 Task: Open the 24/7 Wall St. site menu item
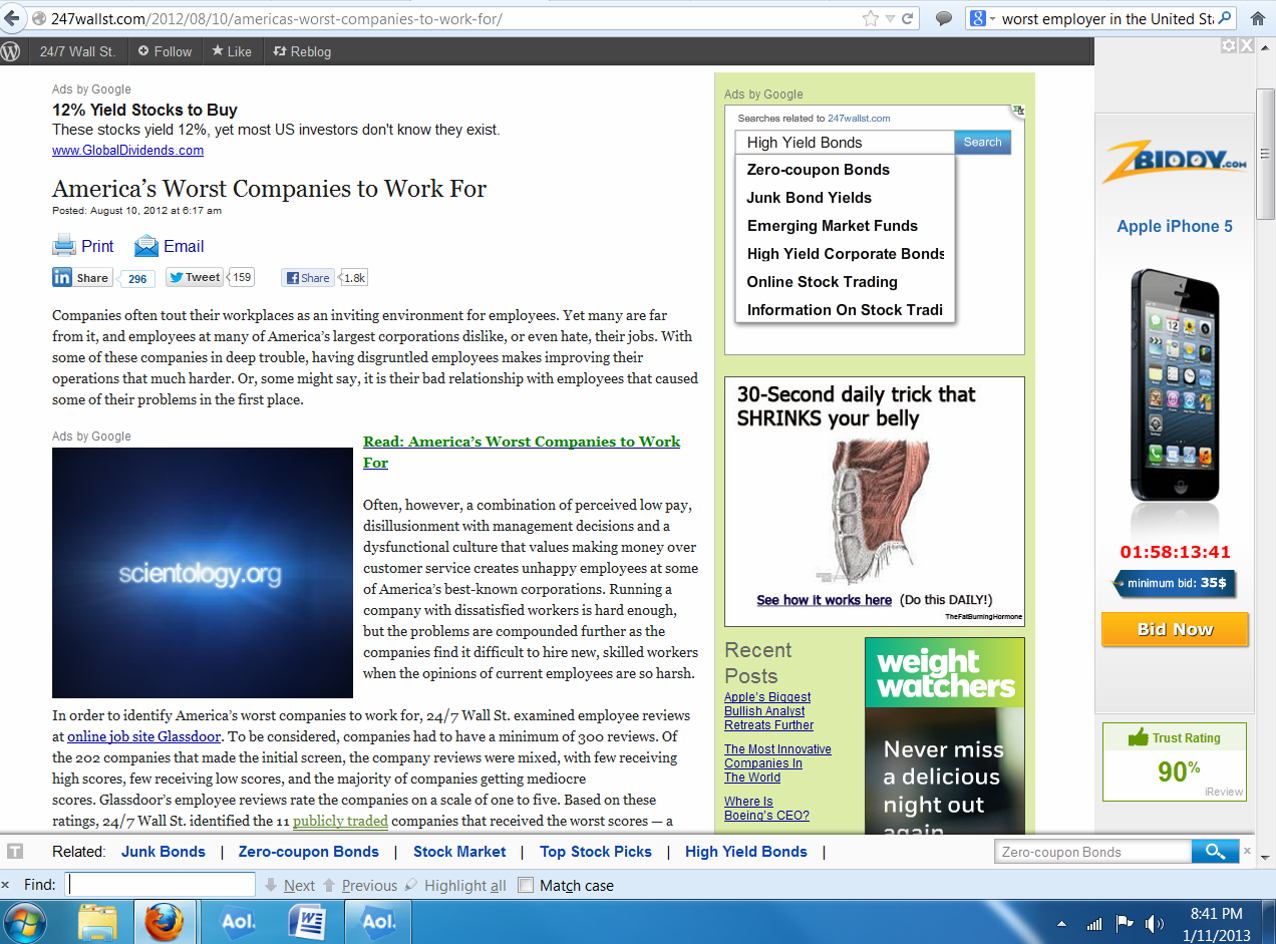pyautogui.click(x=77, y=51)
